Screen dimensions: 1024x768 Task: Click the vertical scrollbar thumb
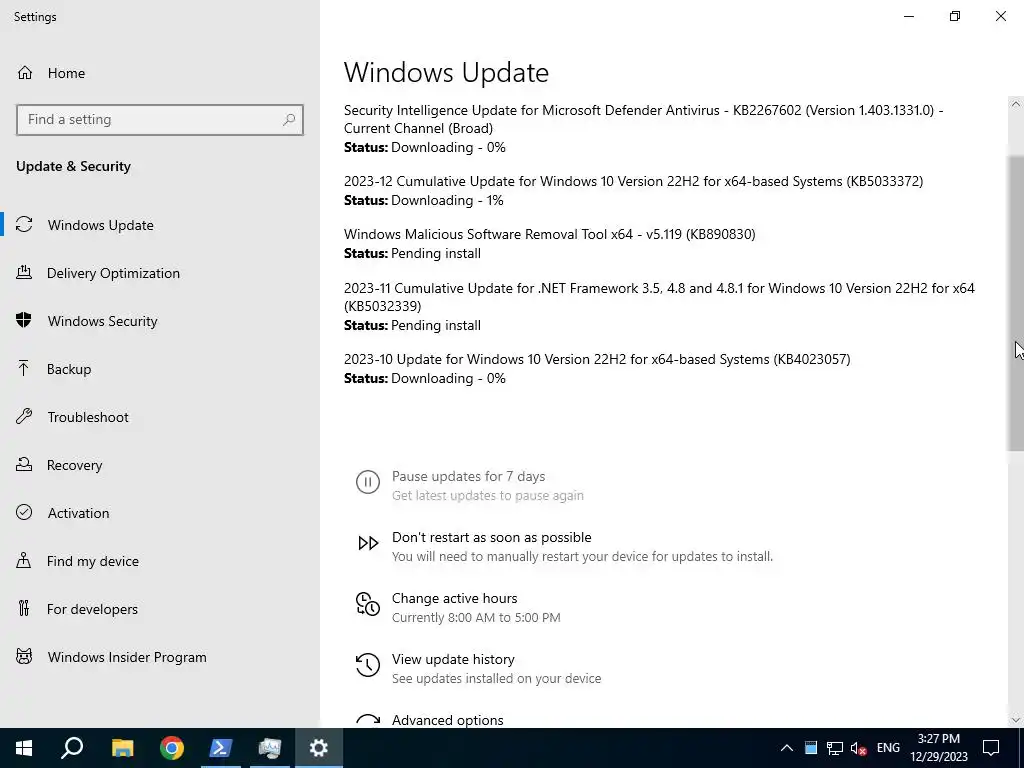click(x=1016, y=303)
